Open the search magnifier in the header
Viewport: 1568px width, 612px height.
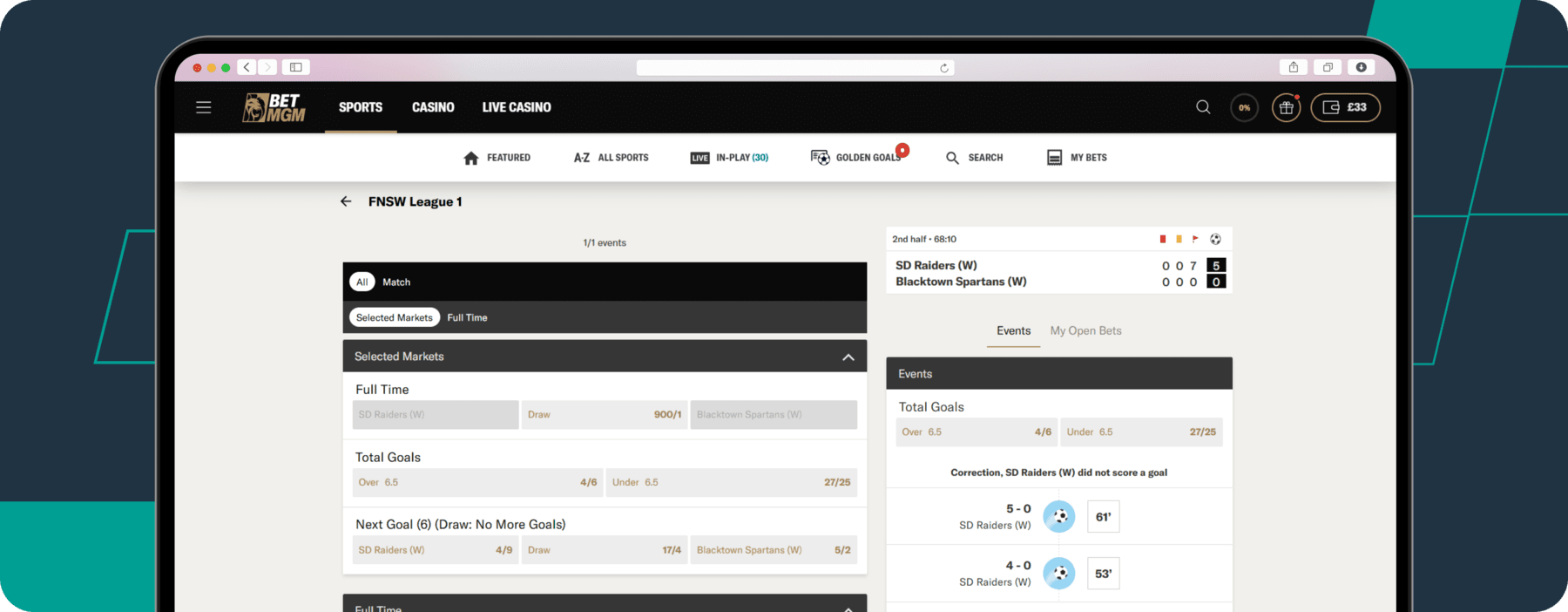[1203, 107]
